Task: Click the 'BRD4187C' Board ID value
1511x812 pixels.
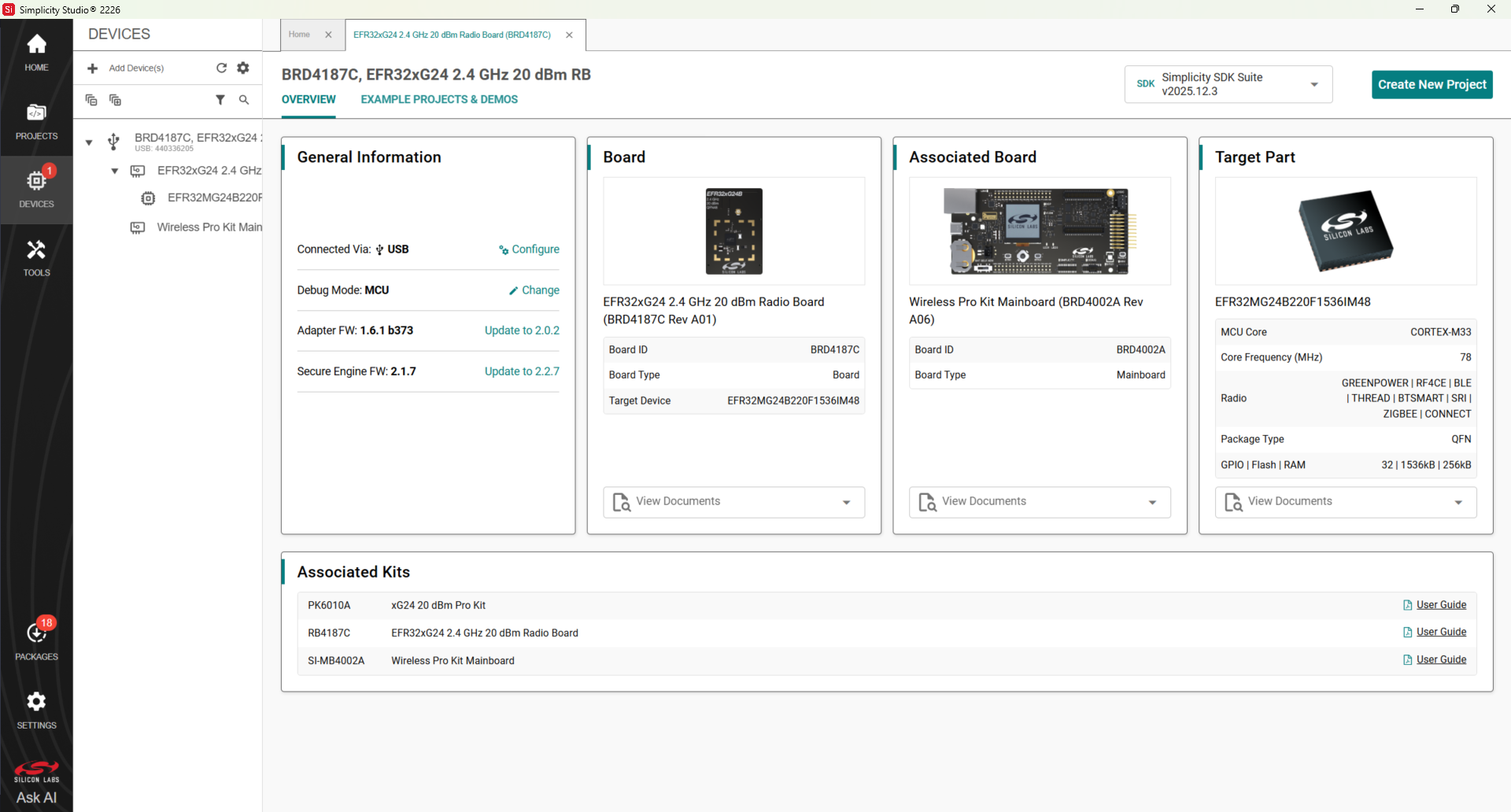Action: click(x=835, y=350)
